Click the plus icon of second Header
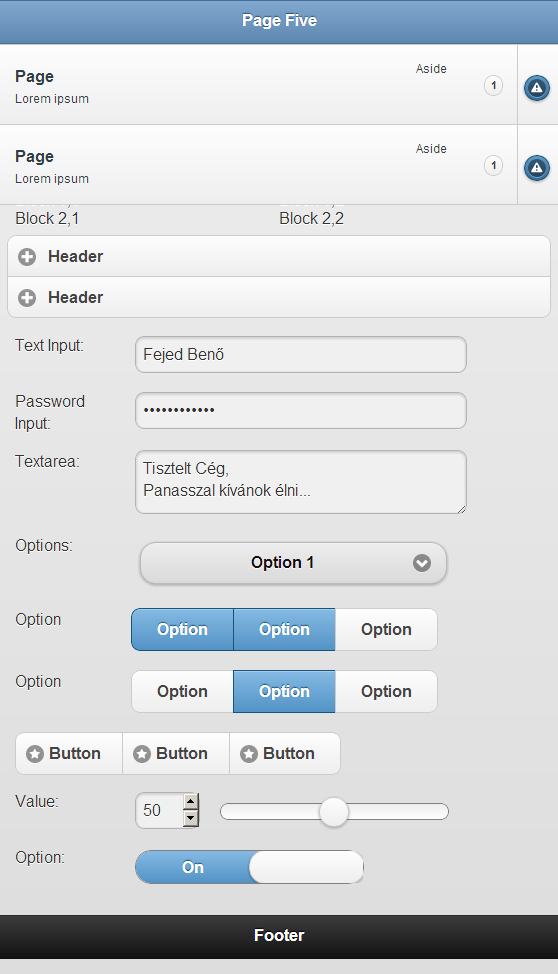 pyautogui.click(x=27, y=298)
